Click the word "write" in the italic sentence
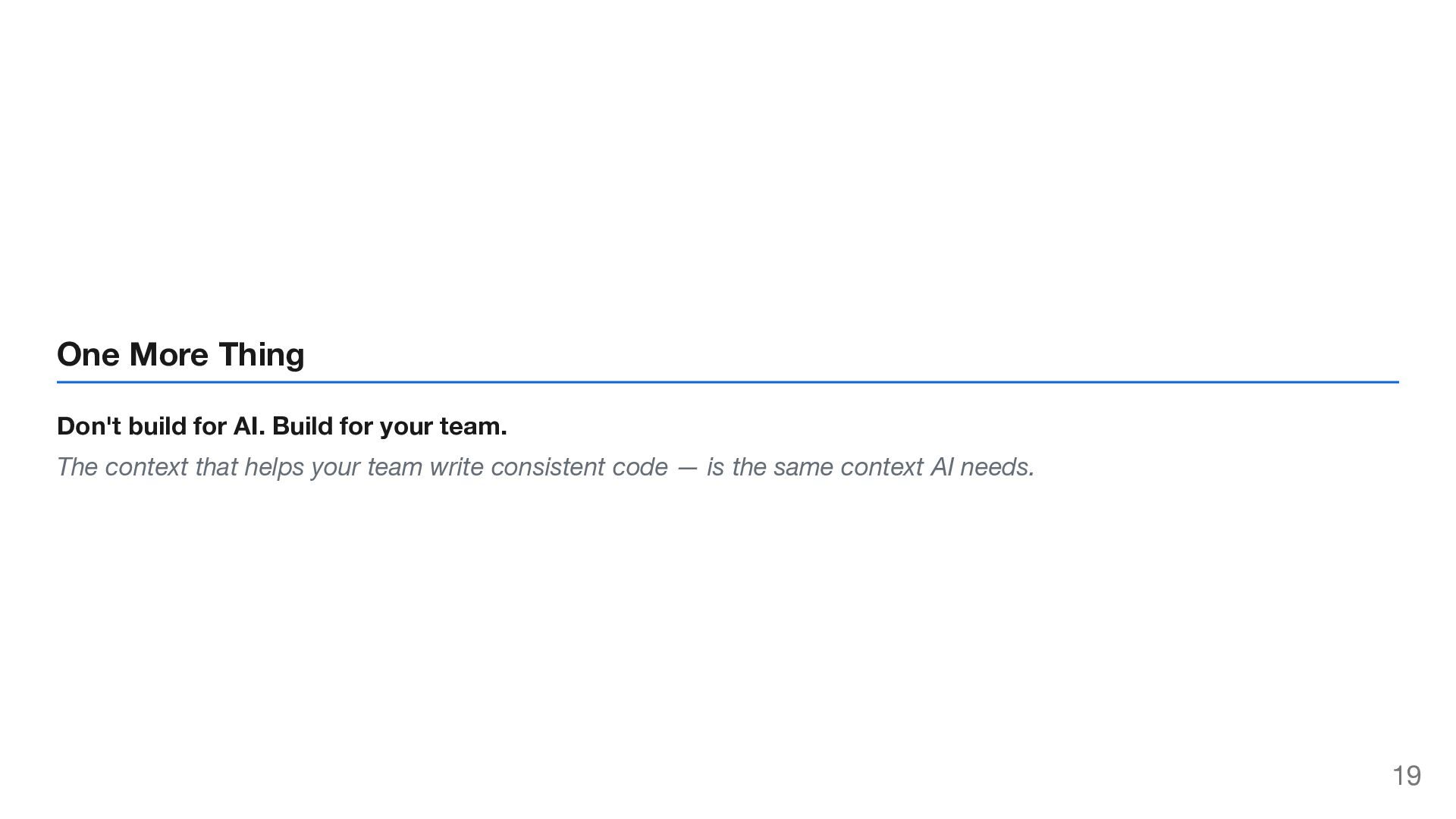Viewport: 1456px width, 819px height. click(x=456, y=467)
